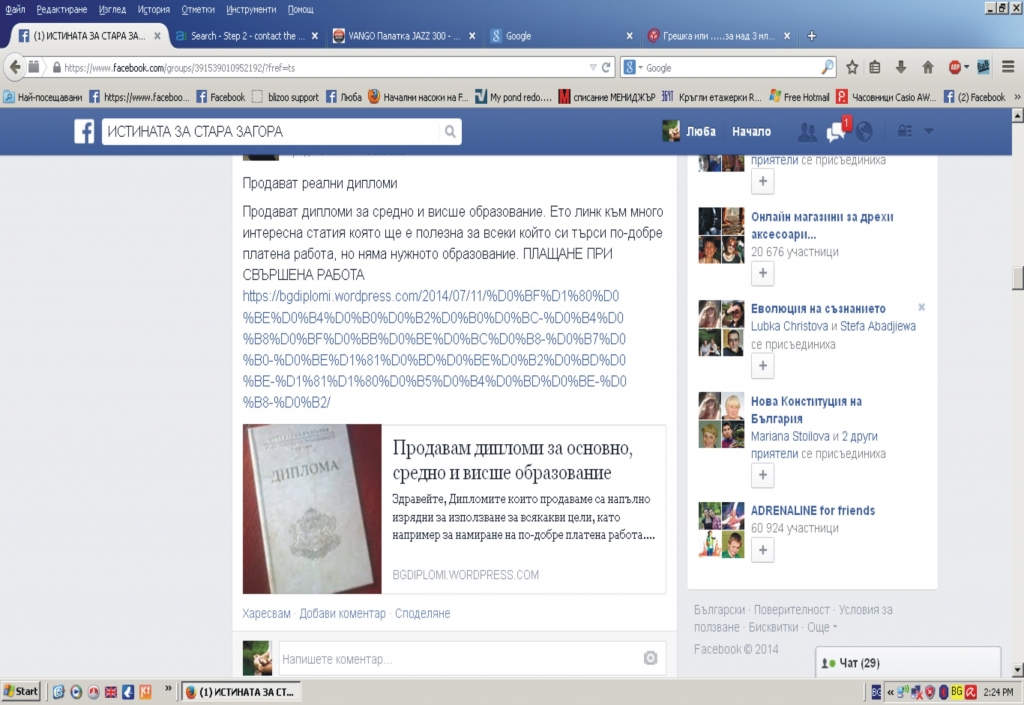The width and height of the screenshot is (1024, 705).
Task: Click the Adblock Plus ABP icon
Action: tap(955, 67)
